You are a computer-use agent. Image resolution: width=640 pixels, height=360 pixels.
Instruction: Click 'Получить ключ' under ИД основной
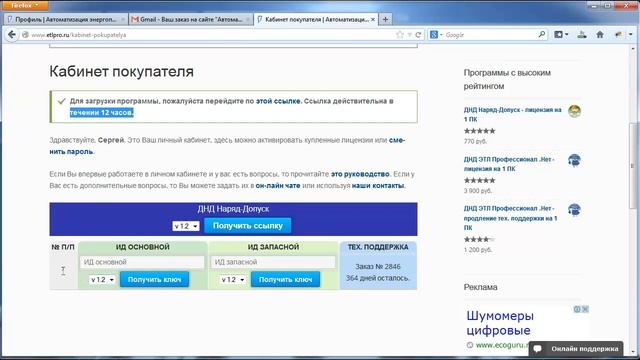coord(154,280)
